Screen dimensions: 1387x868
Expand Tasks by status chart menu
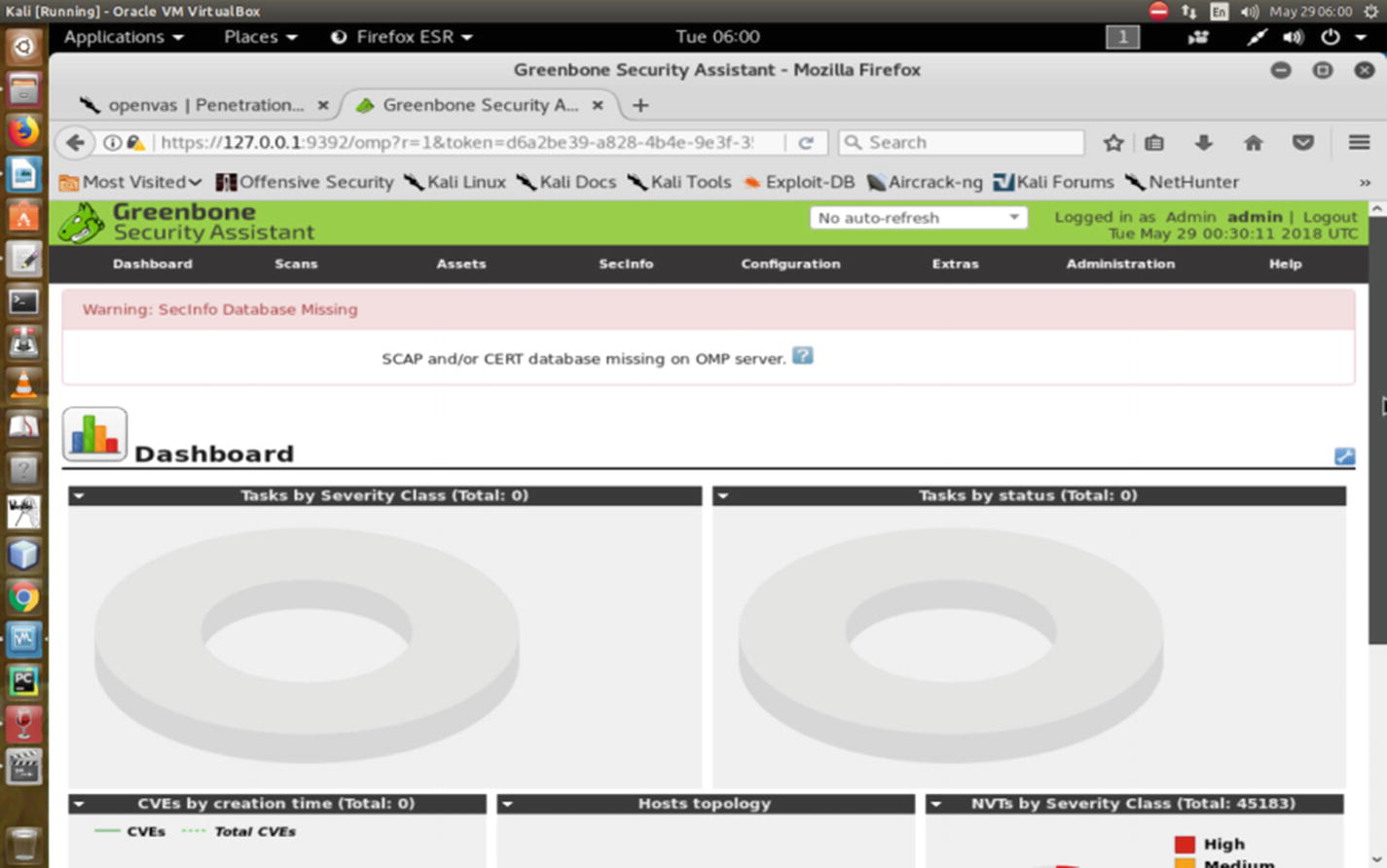[x=722, y=496]
